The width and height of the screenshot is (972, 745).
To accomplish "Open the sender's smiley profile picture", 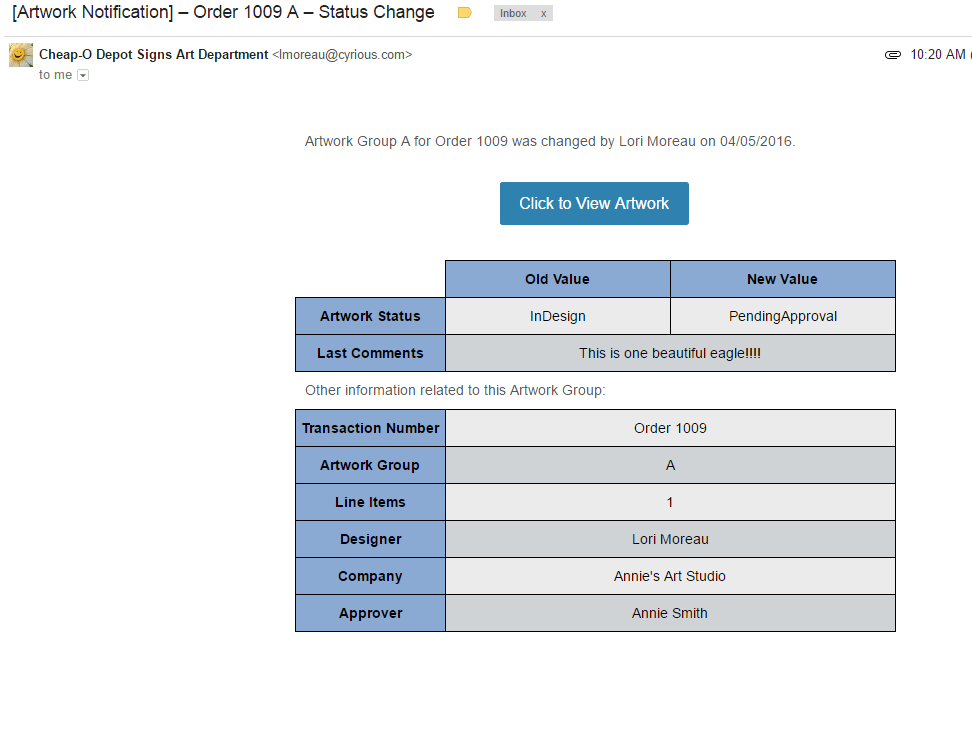I will click(x=20, y=55).
